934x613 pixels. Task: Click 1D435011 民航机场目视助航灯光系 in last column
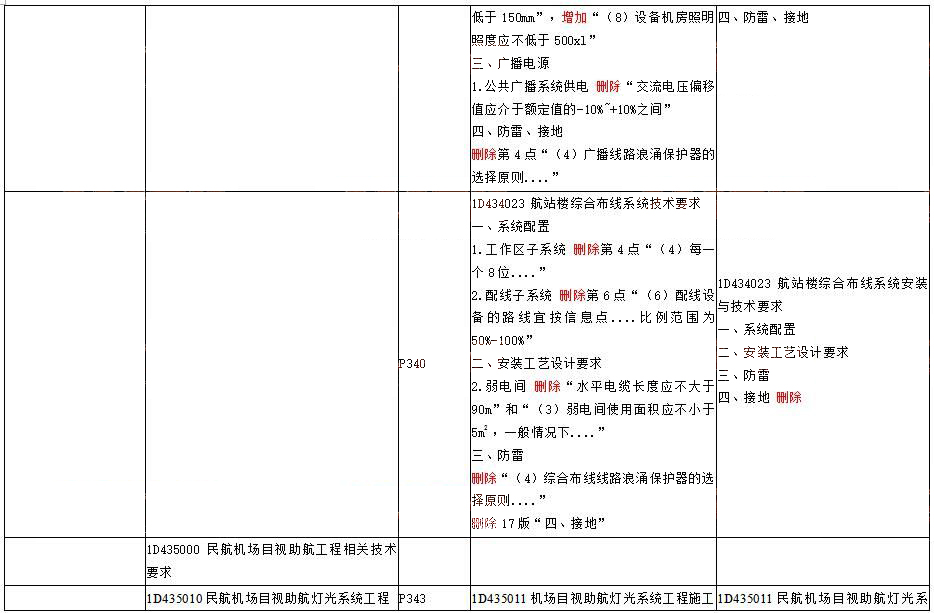click(822, 599)
